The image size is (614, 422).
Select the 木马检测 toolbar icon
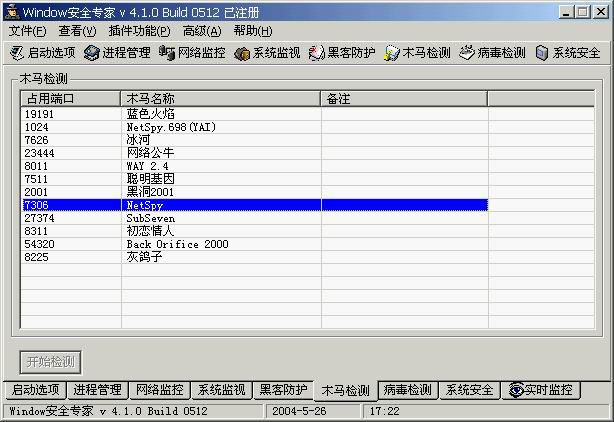(x=392, y=53)
